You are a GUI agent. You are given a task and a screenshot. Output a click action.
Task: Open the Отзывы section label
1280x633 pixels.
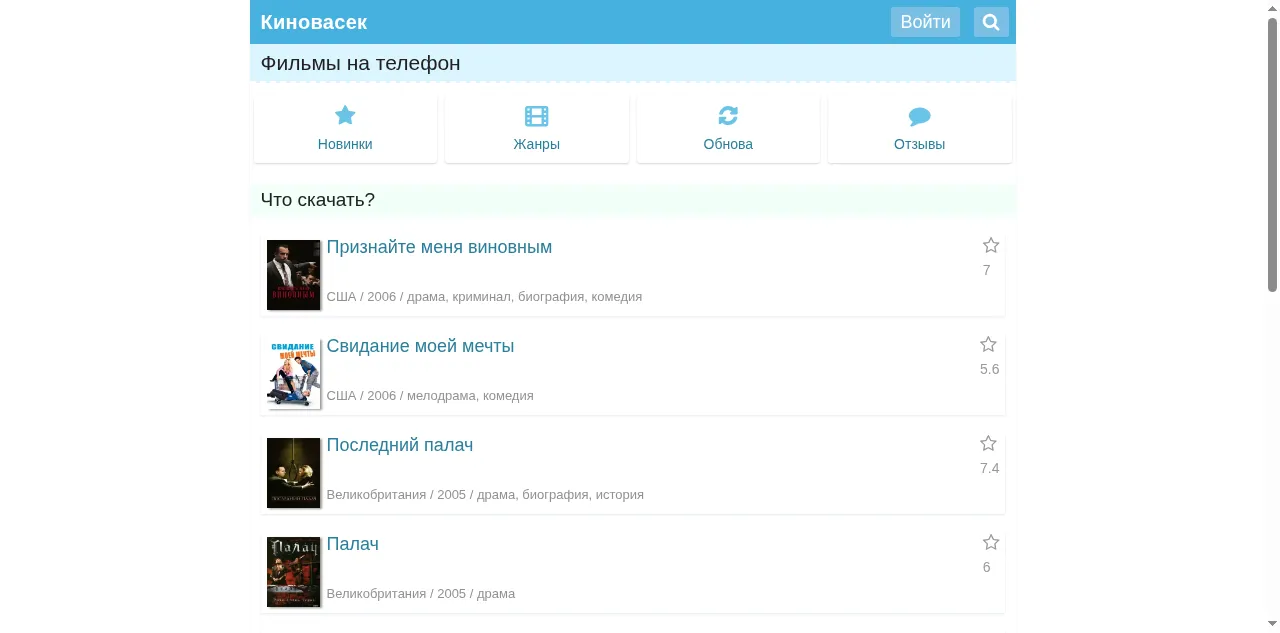[x=920, y=144]
